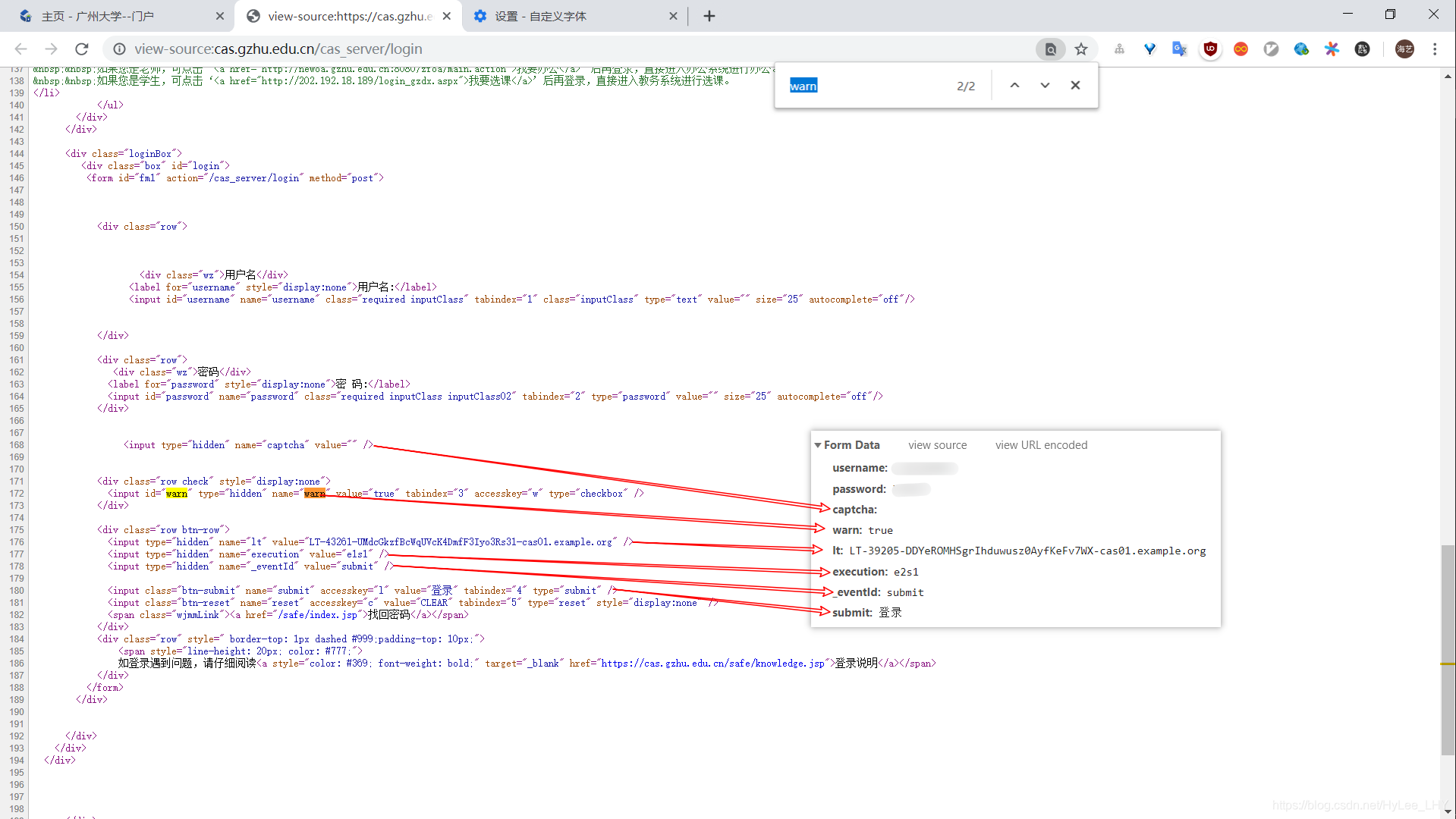Open the orange infinity extension icon
This screenshot has width=1456, height=819.
1241,49
